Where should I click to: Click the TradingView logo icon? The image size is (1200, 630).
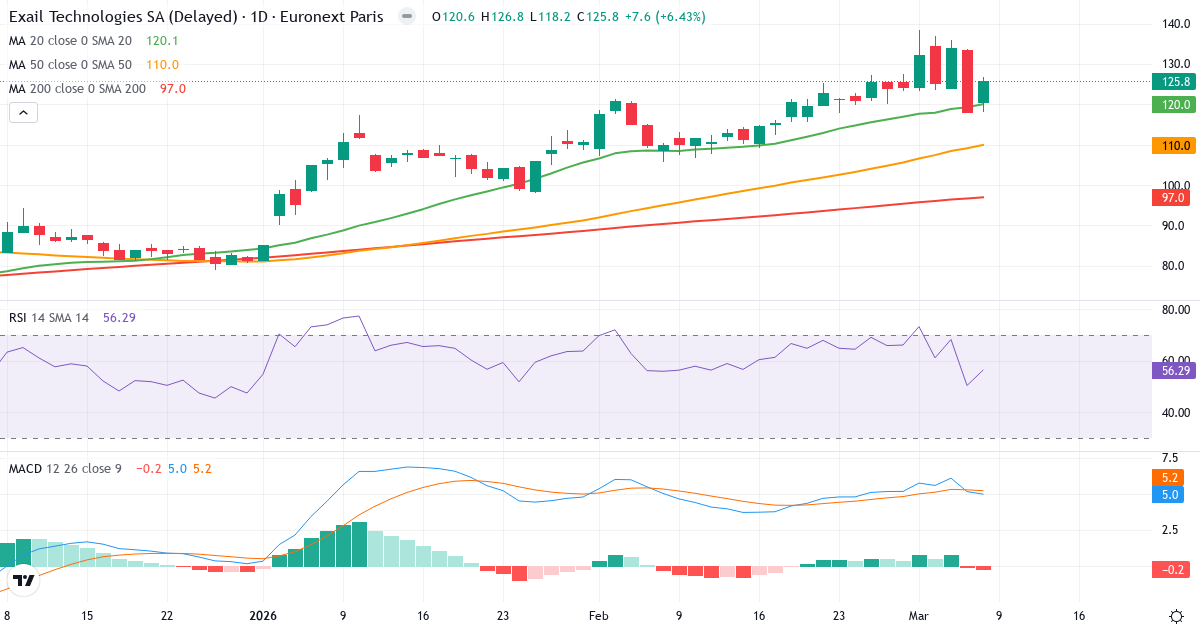(x=24, y=580)
